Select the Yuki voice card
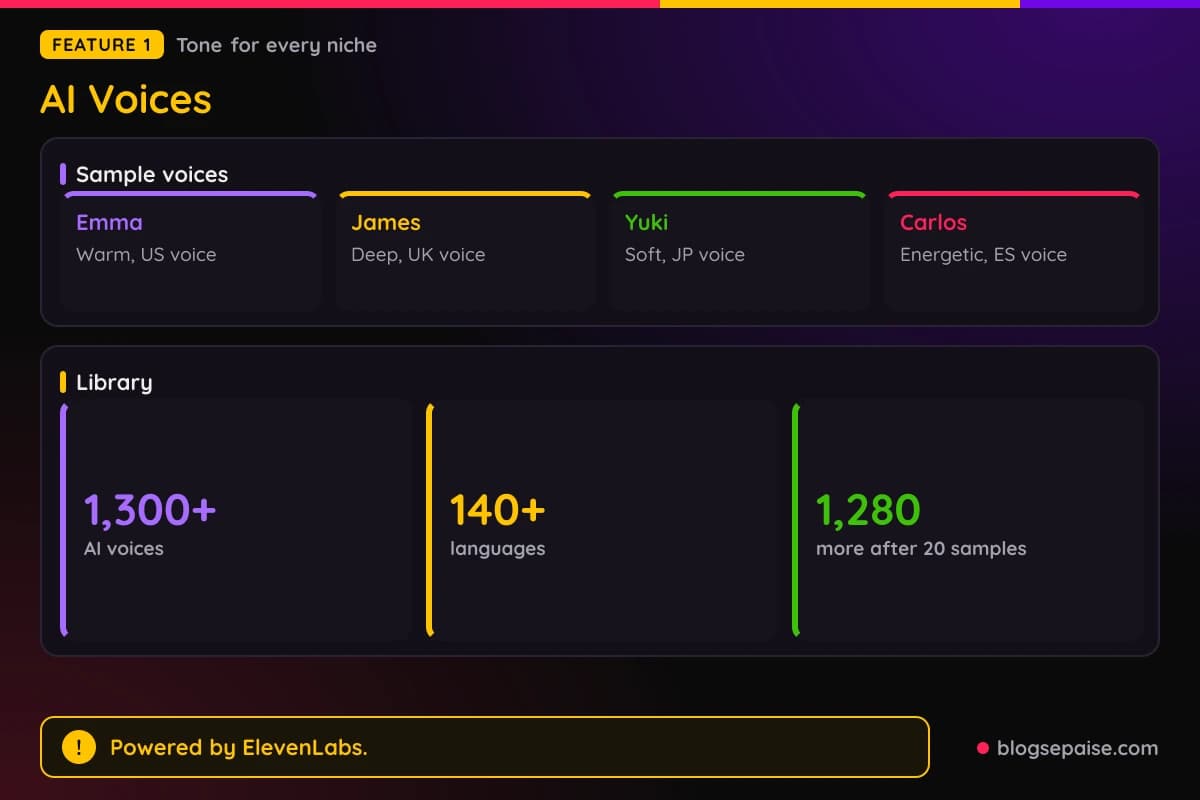The width and height of the screenshot is (1200, 800). [x=740, y=250]
